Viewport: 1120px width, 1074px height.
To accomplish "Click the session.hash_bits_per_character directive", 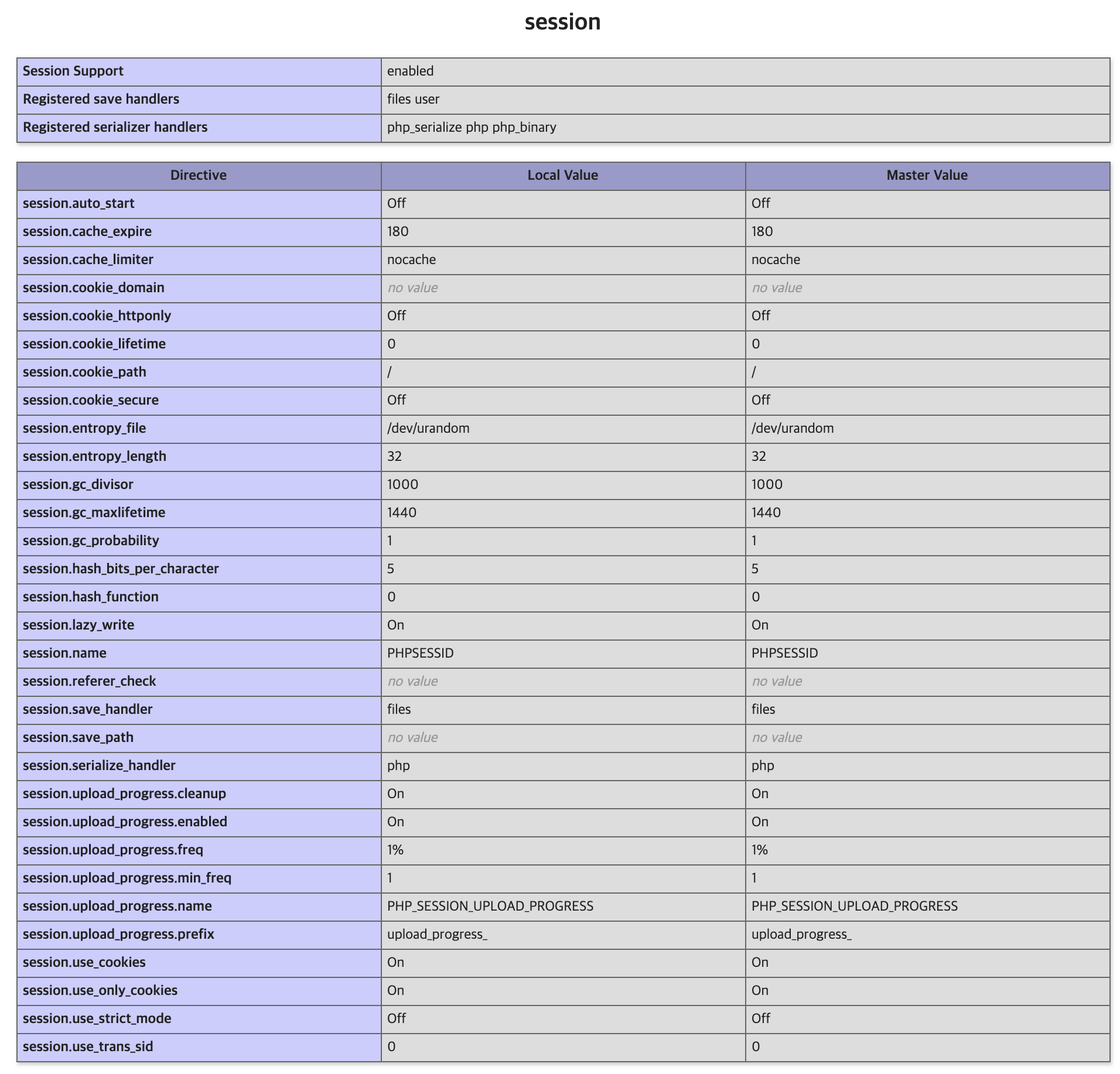I will [x=121, y=569].
